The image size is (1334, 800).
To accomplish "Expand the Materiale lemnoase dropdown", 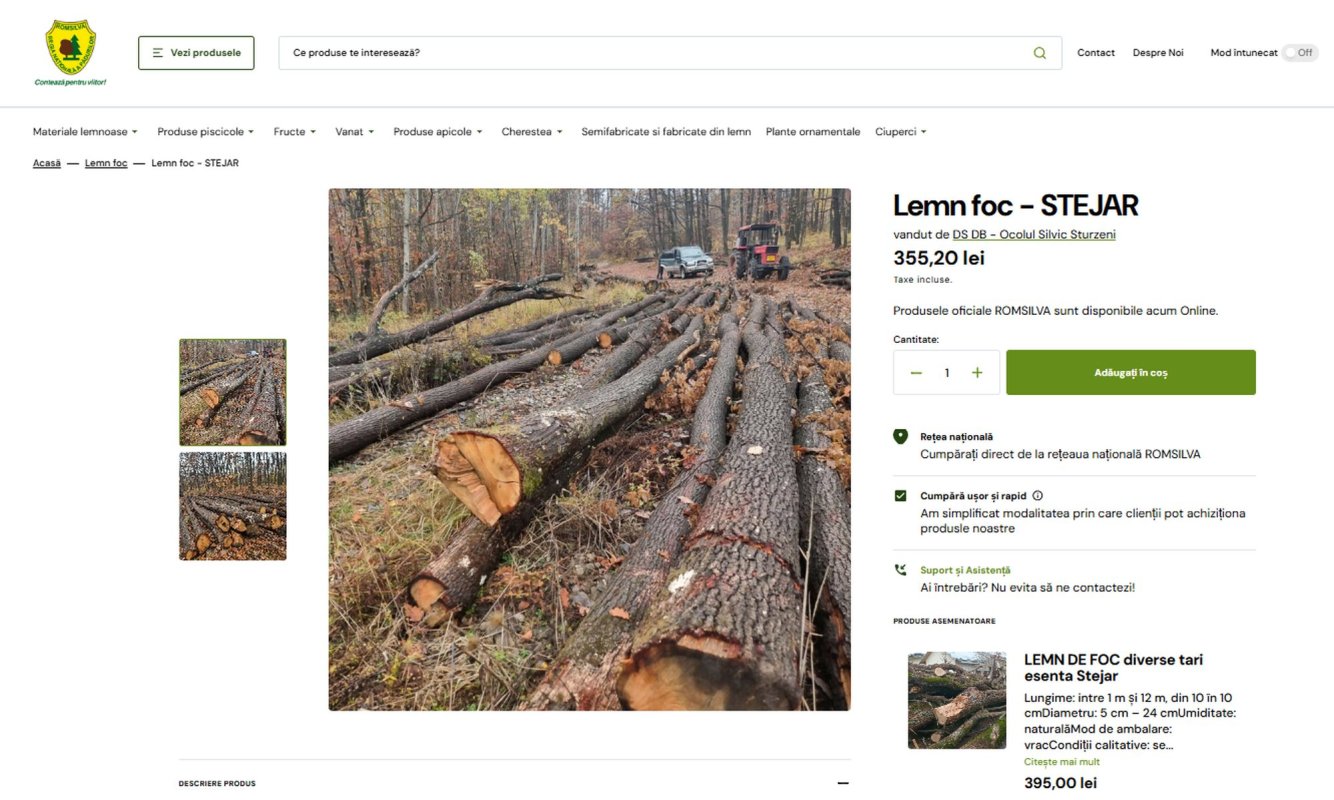I will 85,132.
